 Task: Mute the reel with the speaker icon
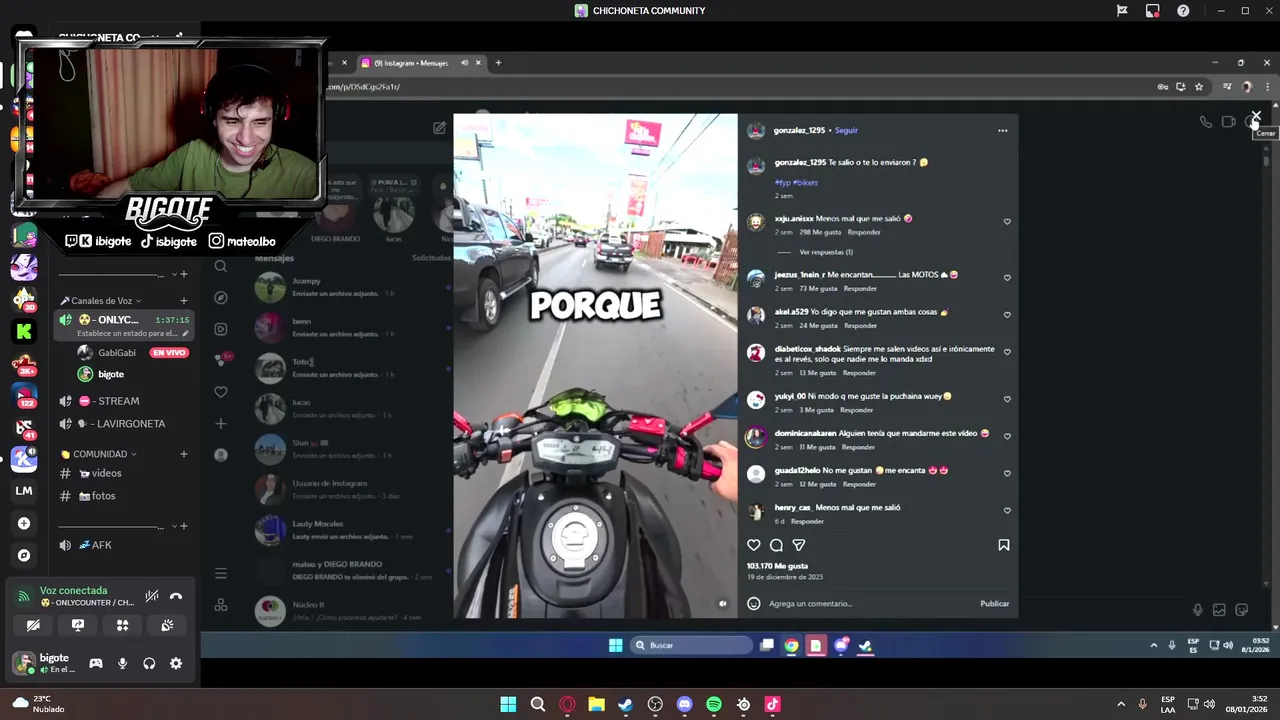(x=722, y=603)
